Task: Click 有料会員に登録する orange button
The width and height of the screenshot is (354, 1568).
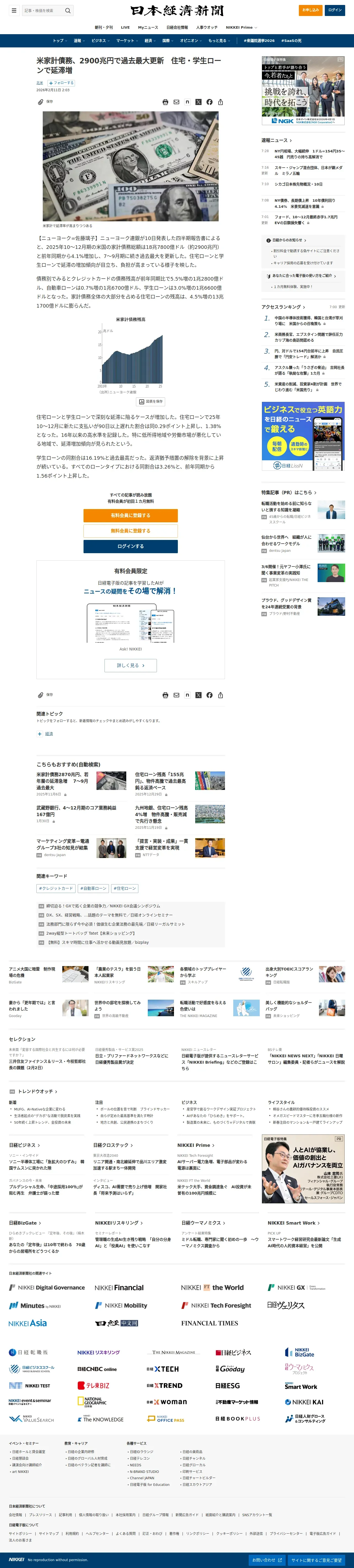Action: click(x=130, y=516)
